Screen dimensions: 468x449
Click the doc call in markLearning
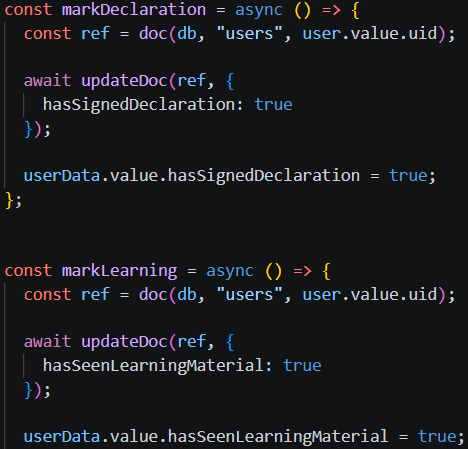[153, 294]
